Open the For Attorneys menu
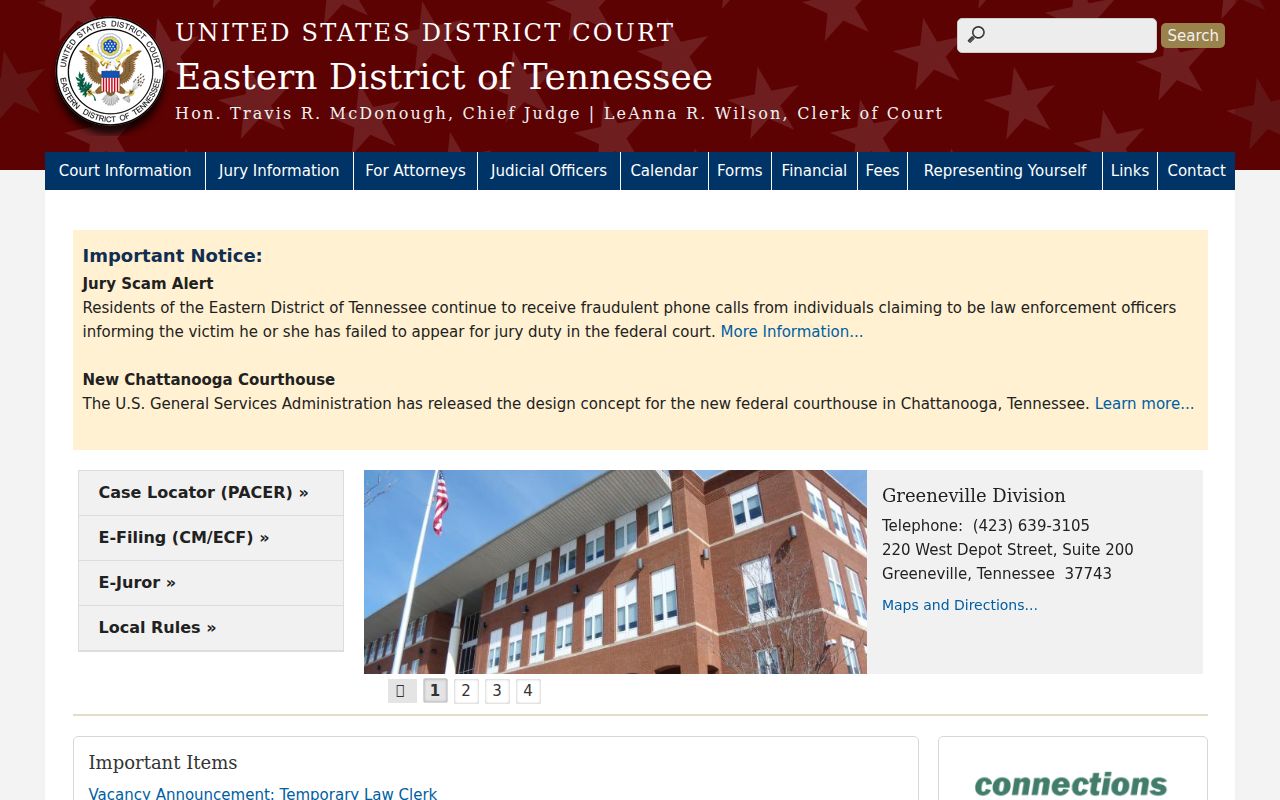Image resolution: width=1280 pixels, height=800 pixels. click(415, 171)
